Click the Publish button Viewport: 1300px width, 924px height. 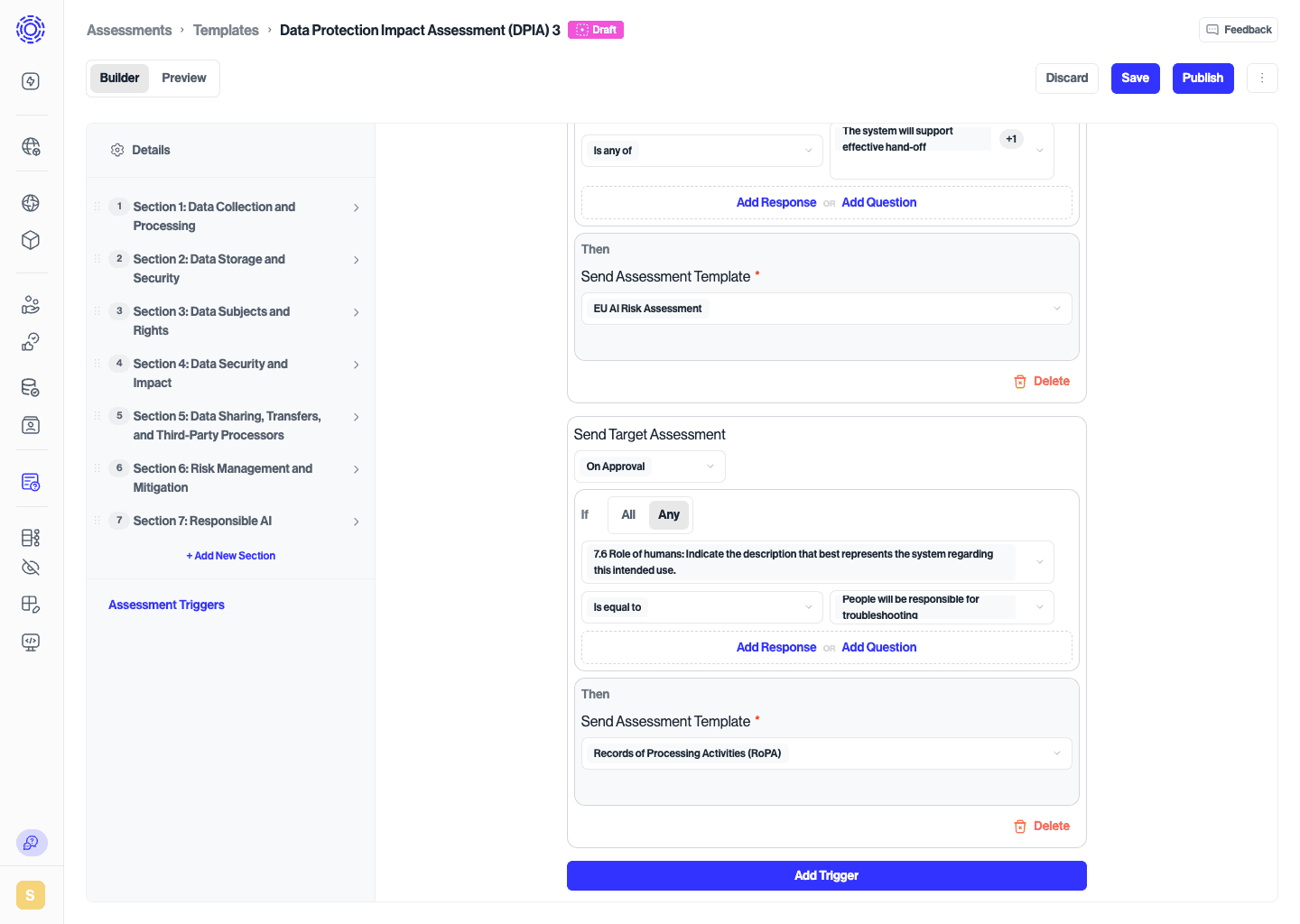tap(1202, 79)
